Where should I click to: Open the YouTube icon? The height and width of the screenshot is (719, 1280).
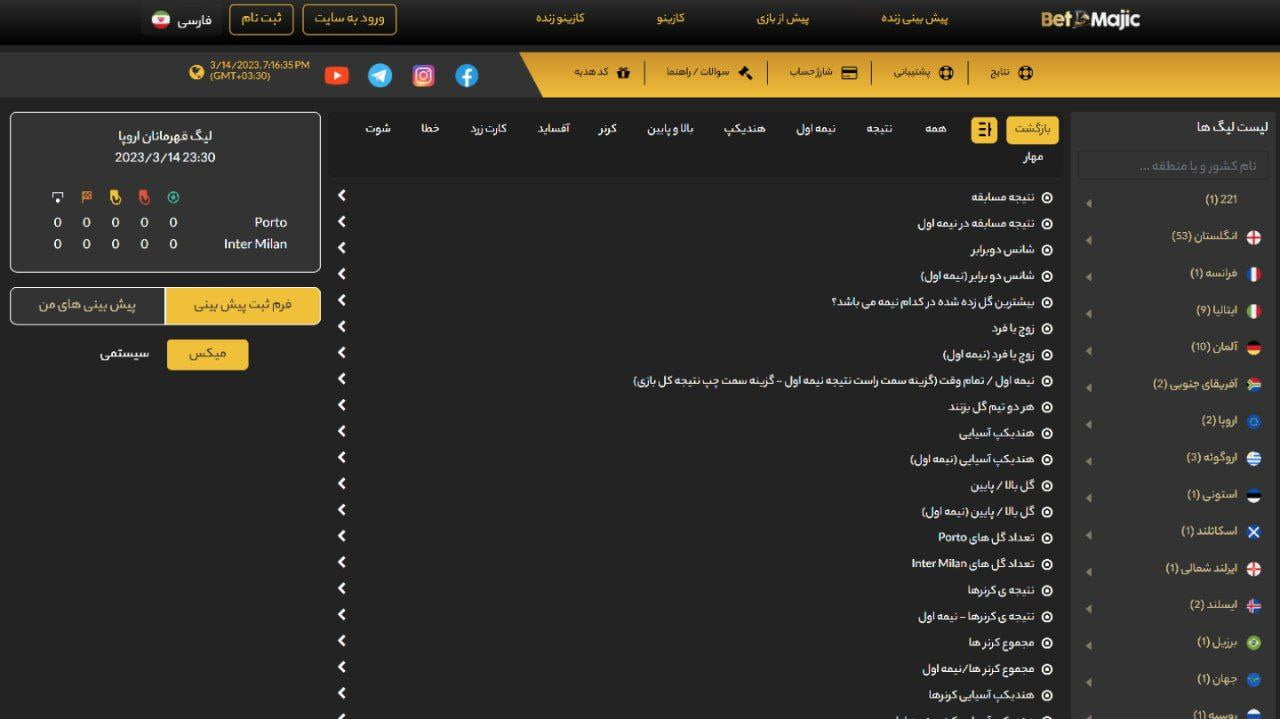click(x=337, y=74)
